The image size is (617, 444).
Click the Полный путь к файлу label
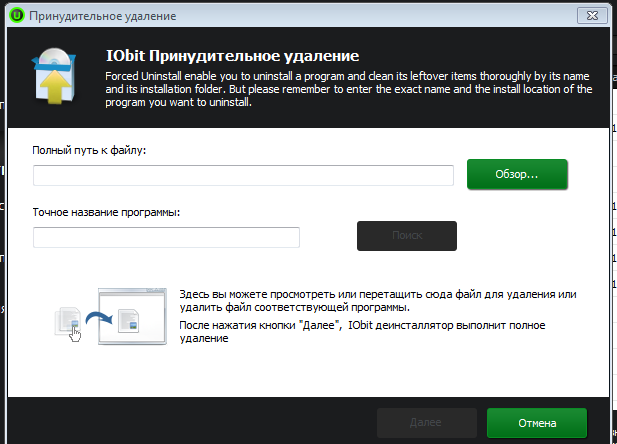(x=89, y=150)
